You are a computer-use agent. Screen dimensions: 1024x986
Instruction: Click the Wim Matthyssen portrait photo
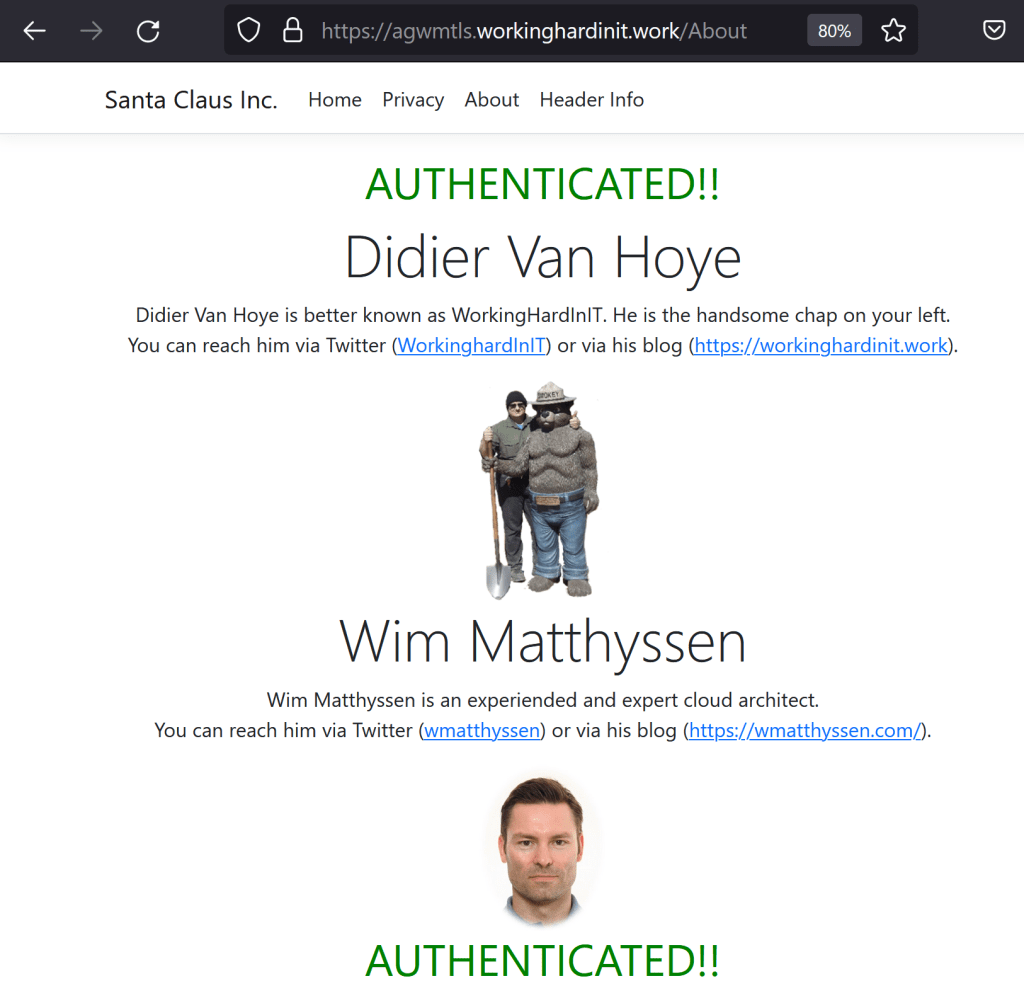click(541, 851)
